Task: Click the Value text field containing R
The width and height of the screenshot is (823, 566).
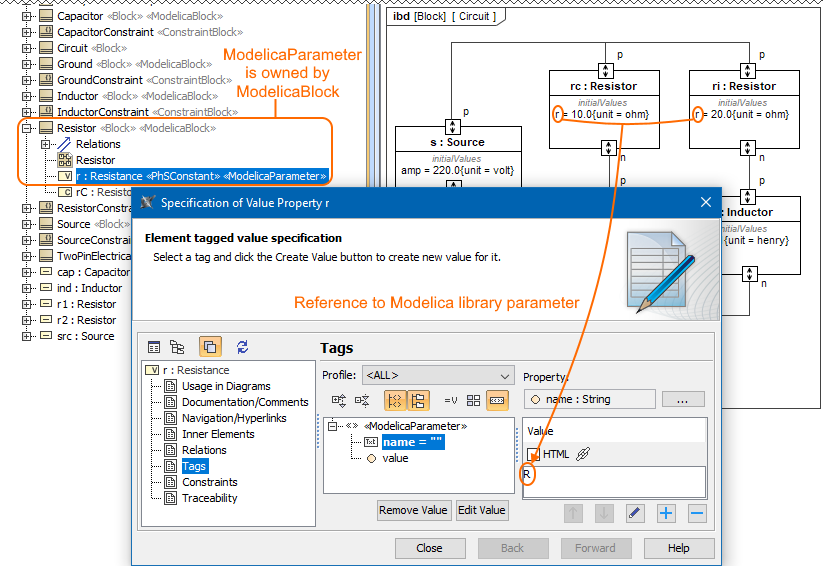Action: point(614,482)
